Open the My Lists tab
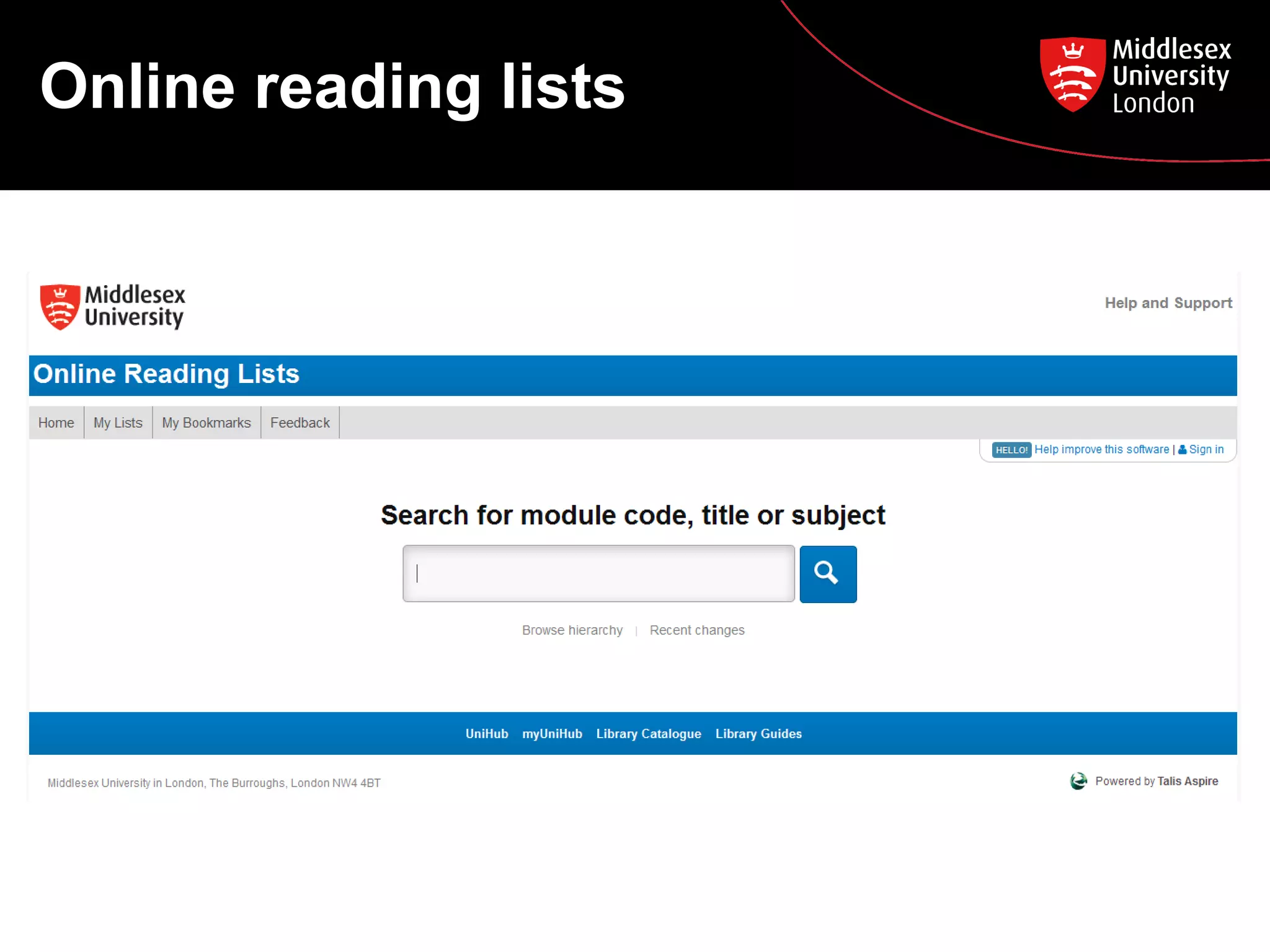Screen dimensions: 1270x952 coord(118,423)
